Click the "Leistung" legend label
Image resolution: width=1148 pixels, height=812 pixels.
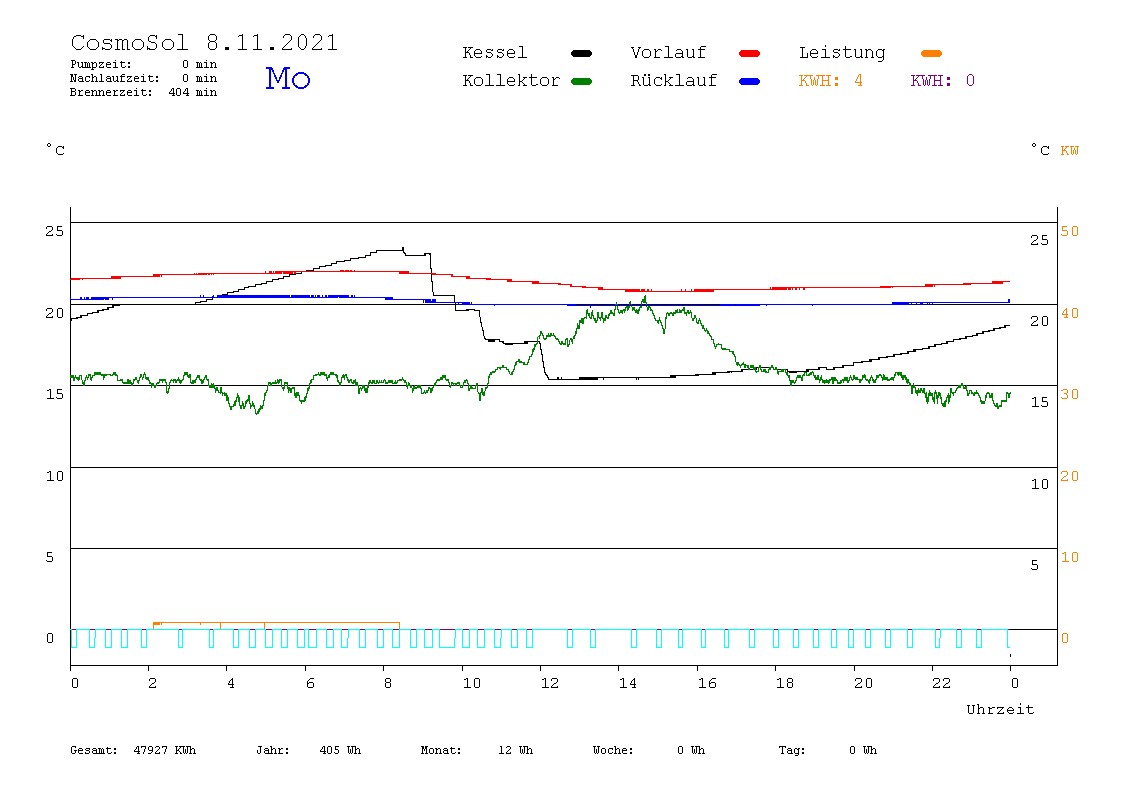pyautogui.click(x=842, y=53)
